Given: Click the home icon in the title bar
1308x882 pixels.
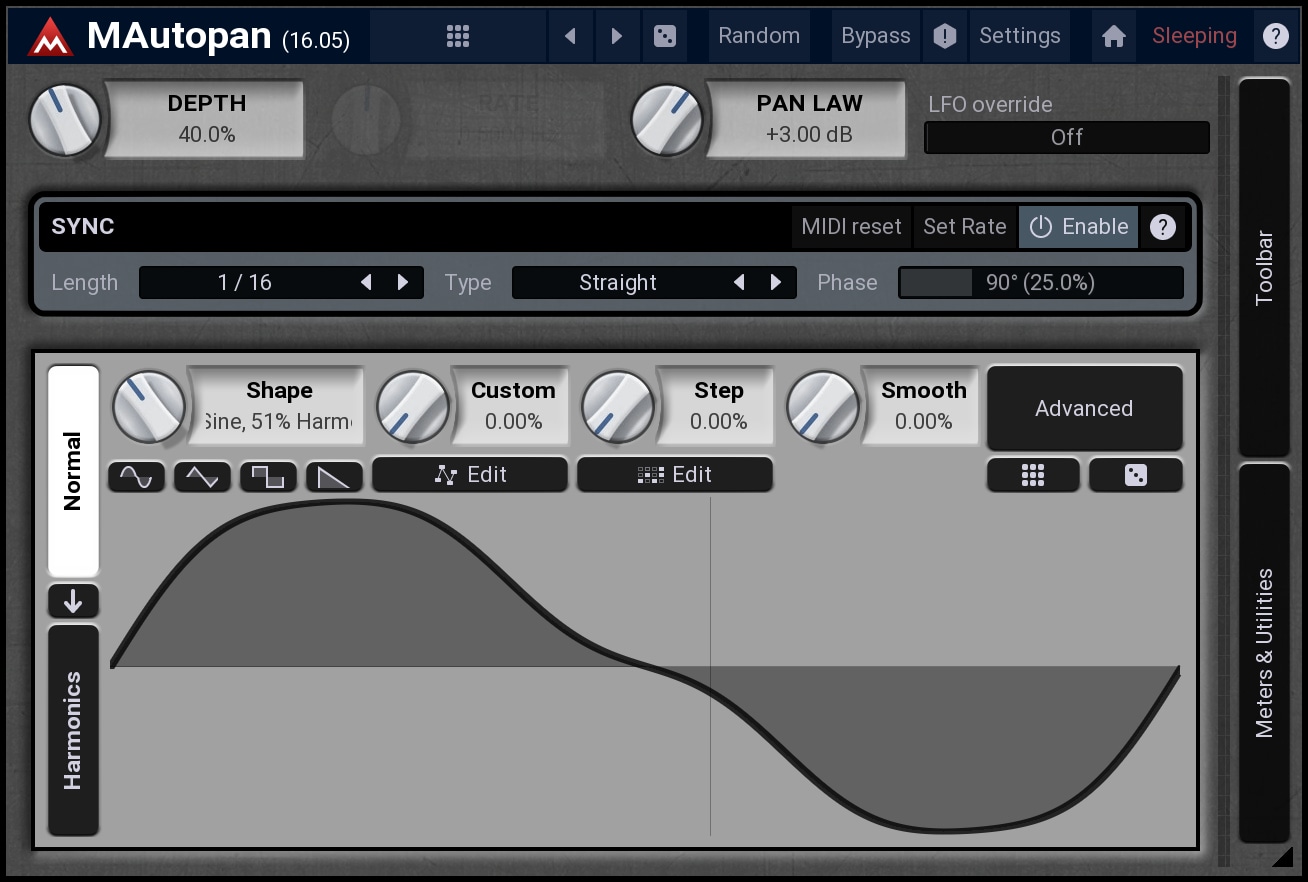Looking at the screenshot, I should tap(1114, 36).
